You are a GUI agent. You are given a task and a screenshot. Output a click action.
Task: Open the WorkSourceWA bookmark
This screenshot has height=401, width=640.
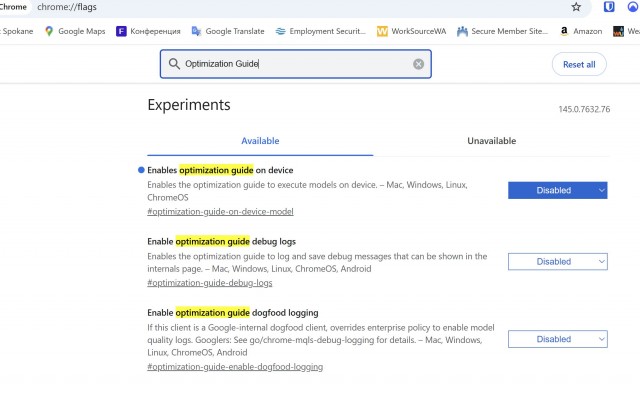(x=411, y=31)
